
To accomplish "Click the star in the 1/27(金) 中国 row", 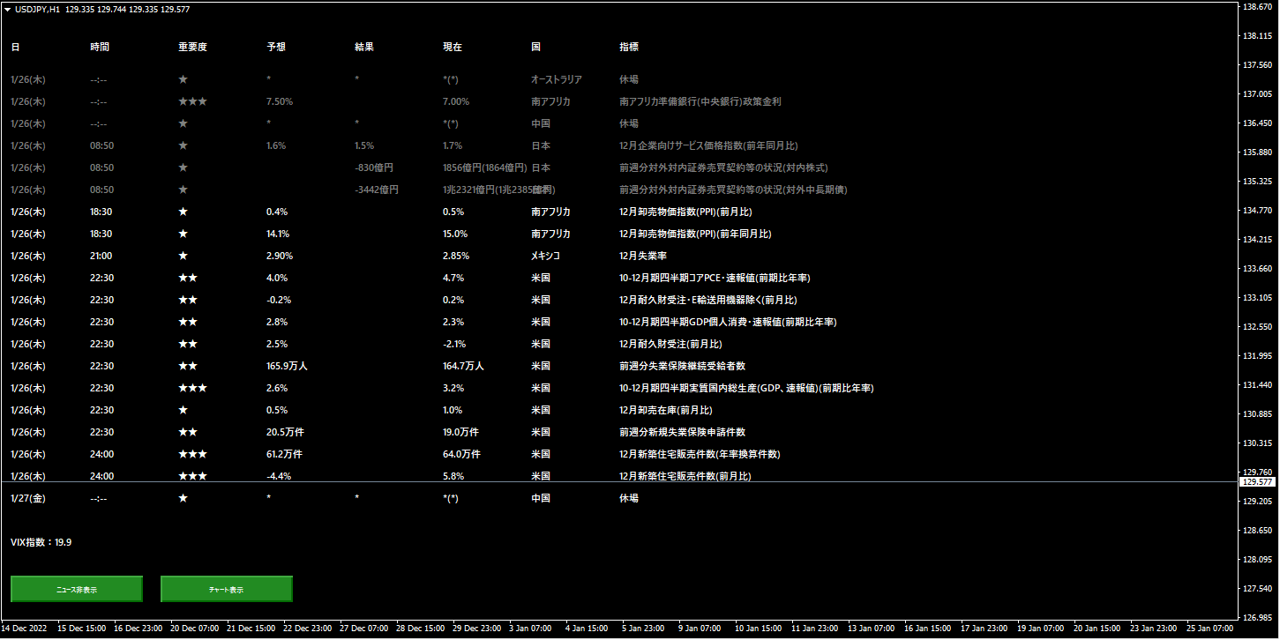I will [x=183, y=498].
